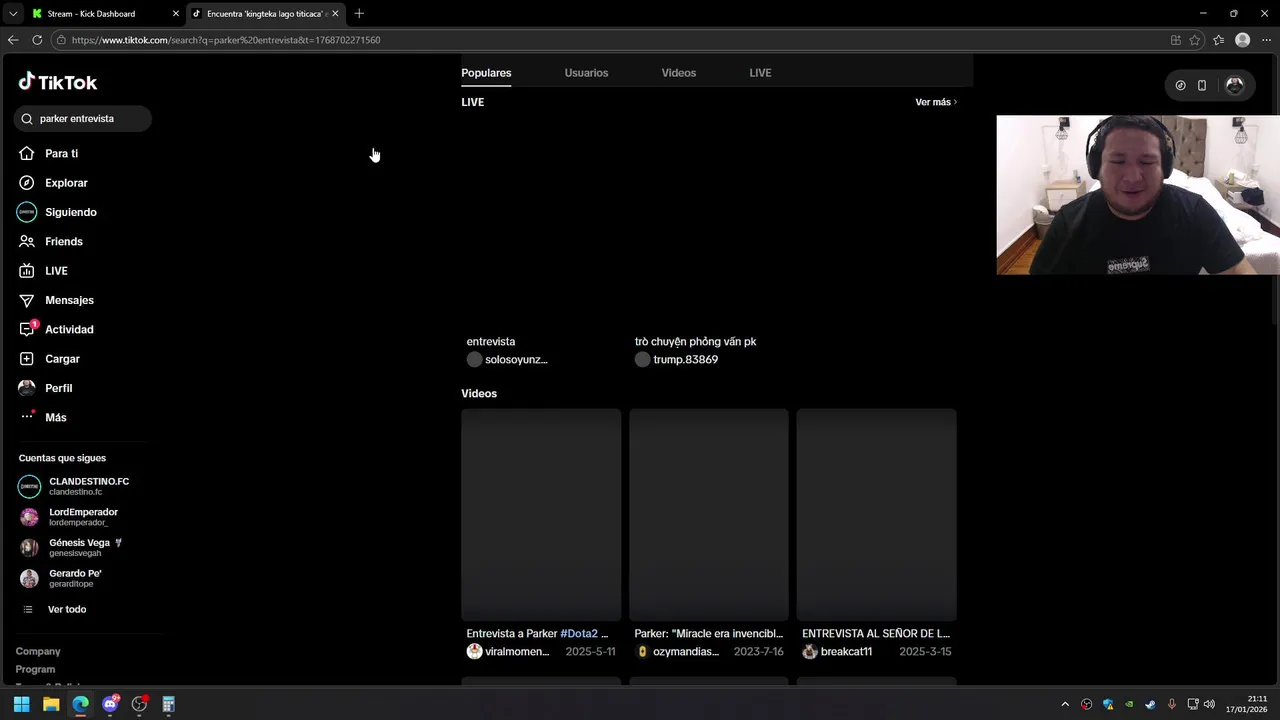Open Edge profile account icon
This screenshot has width=1280, height=720.
click(1243, 40)
